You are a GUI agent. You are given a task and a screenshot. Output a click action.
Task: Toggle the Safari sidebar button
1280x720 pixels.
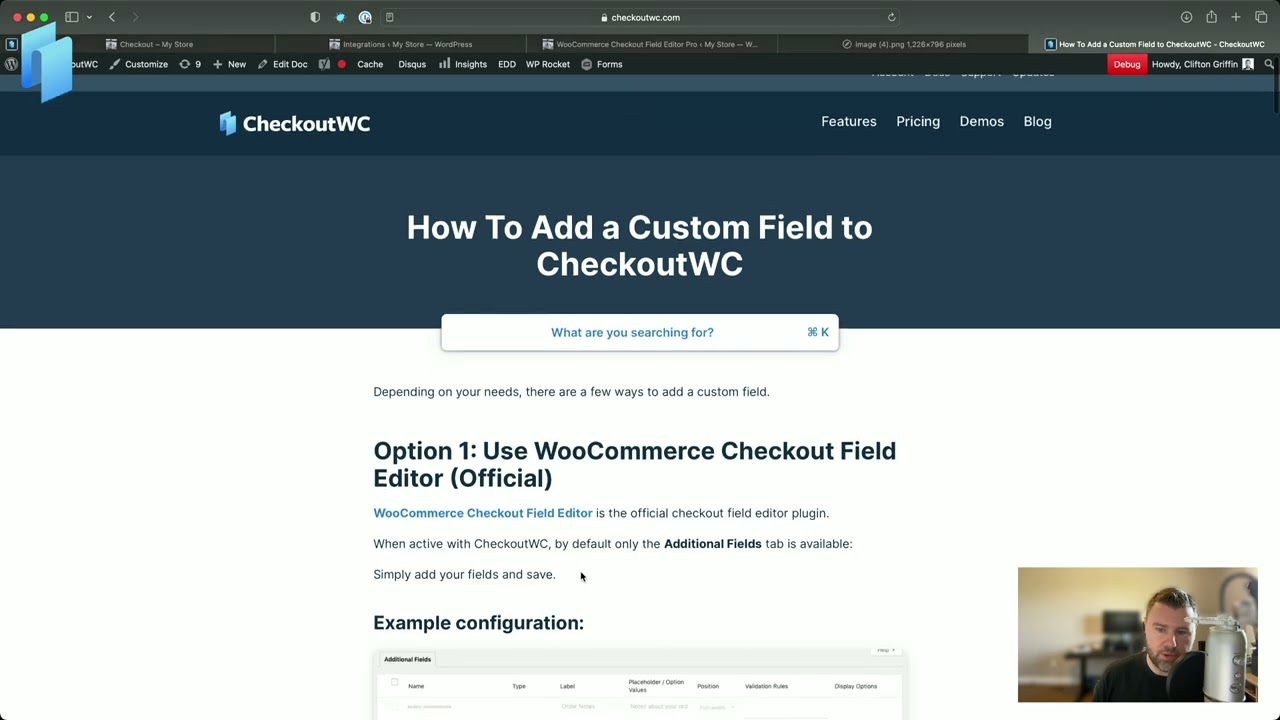point(72,17)
